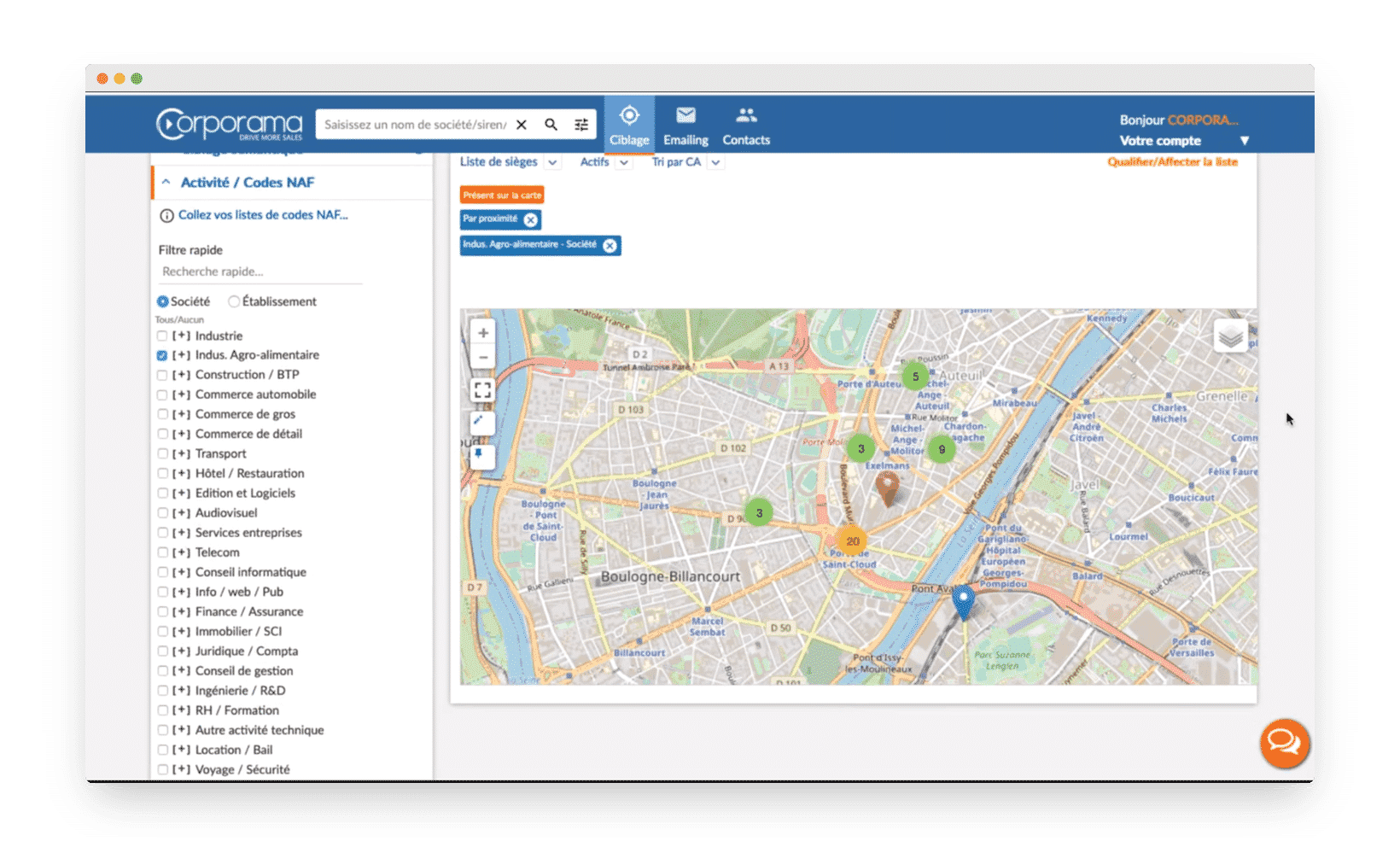This screenshot has width=1400, height=847.
Task: Expand the Edition et Logiciels [+] node
Action: 181,494
